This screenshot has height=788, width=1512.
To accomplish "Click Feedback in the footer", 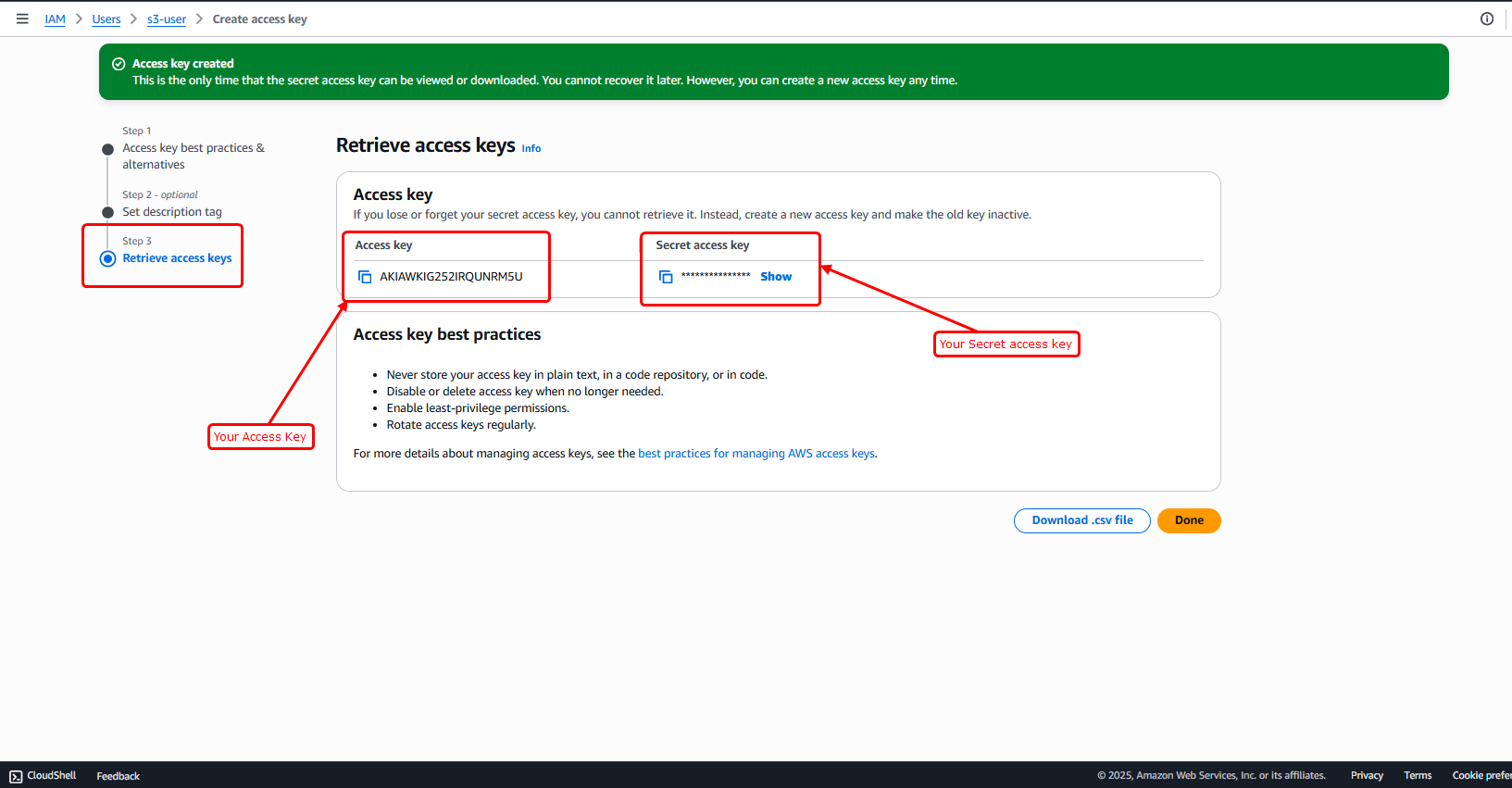I will pyautogui.click(x=118, y=776).
